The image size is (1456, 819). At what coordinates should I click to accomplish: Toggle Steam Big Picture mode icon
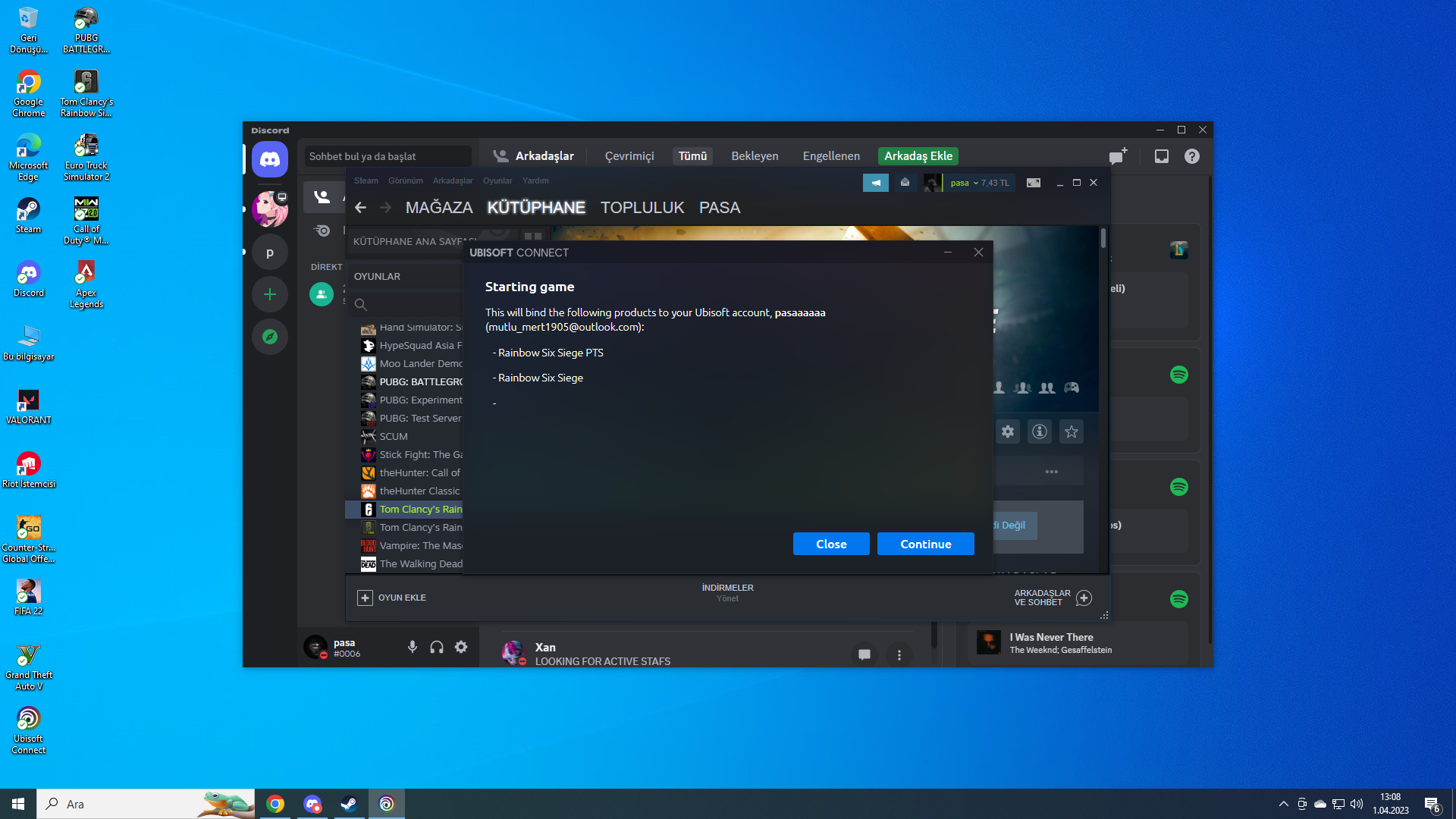point(1034,183)
